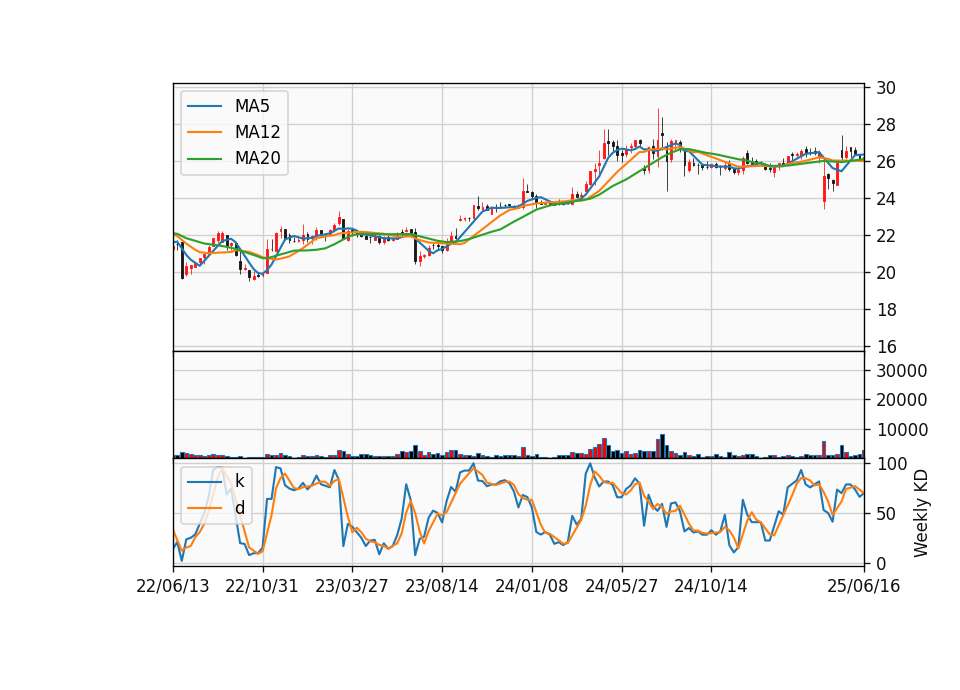Click the 24/10/14 date label

coord(711,586)
